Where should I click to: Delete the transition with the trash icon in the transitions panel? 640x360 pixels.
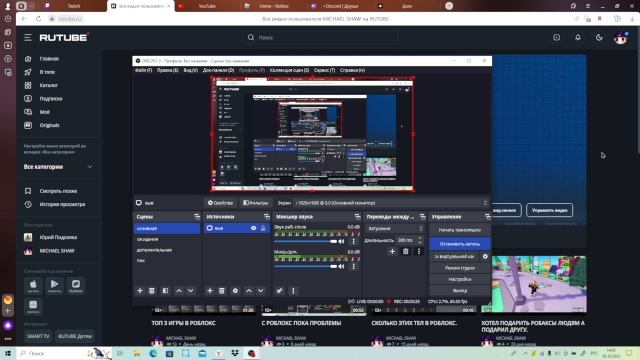(405, 251)
